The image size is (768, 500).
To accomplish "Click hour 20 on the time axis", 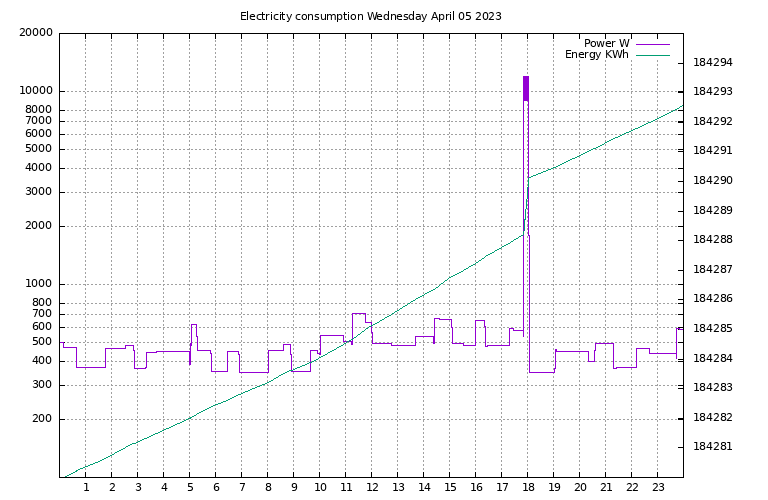I will (x=580, y=487).
